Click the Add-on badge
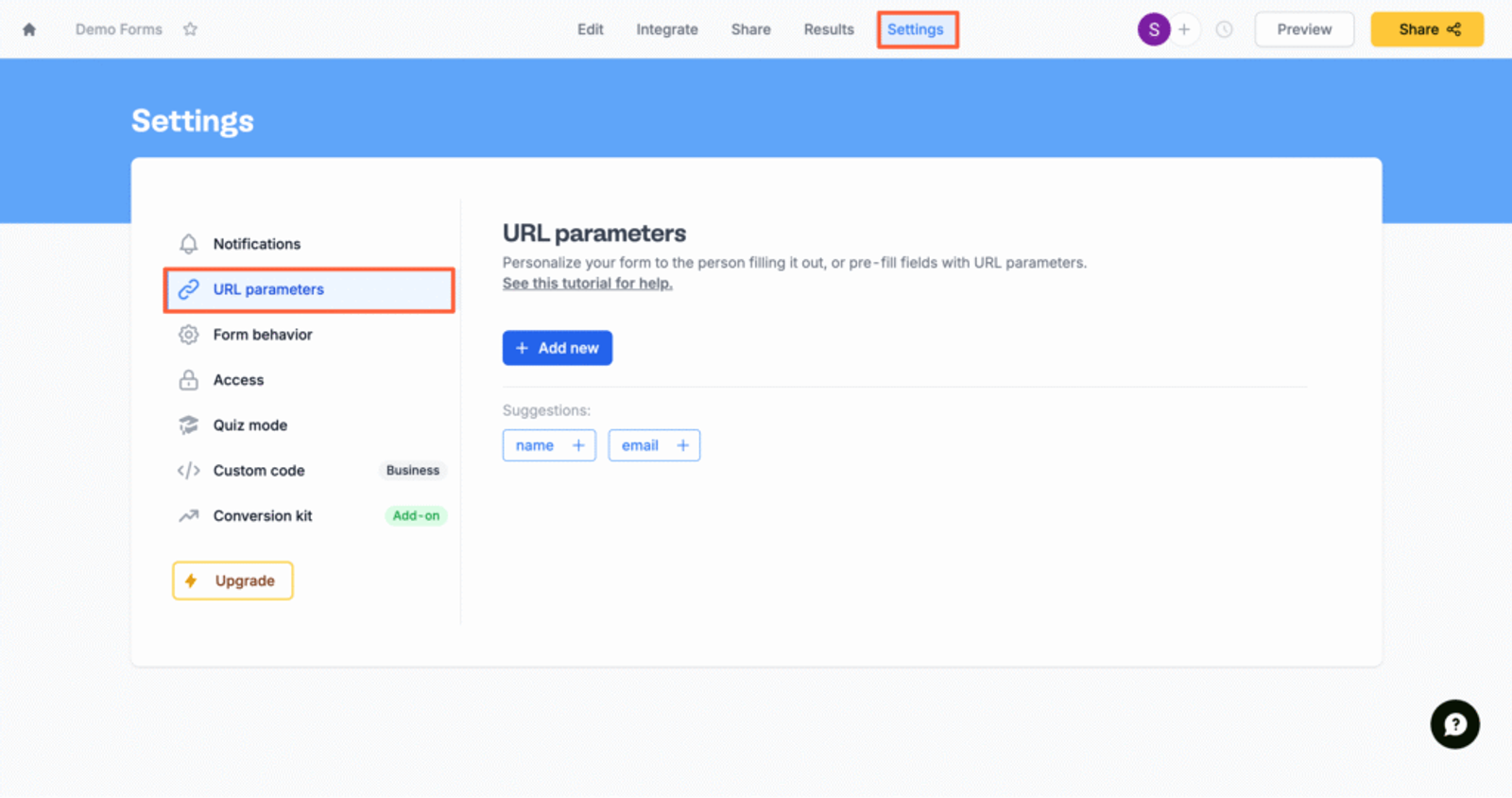 point(416,516)
